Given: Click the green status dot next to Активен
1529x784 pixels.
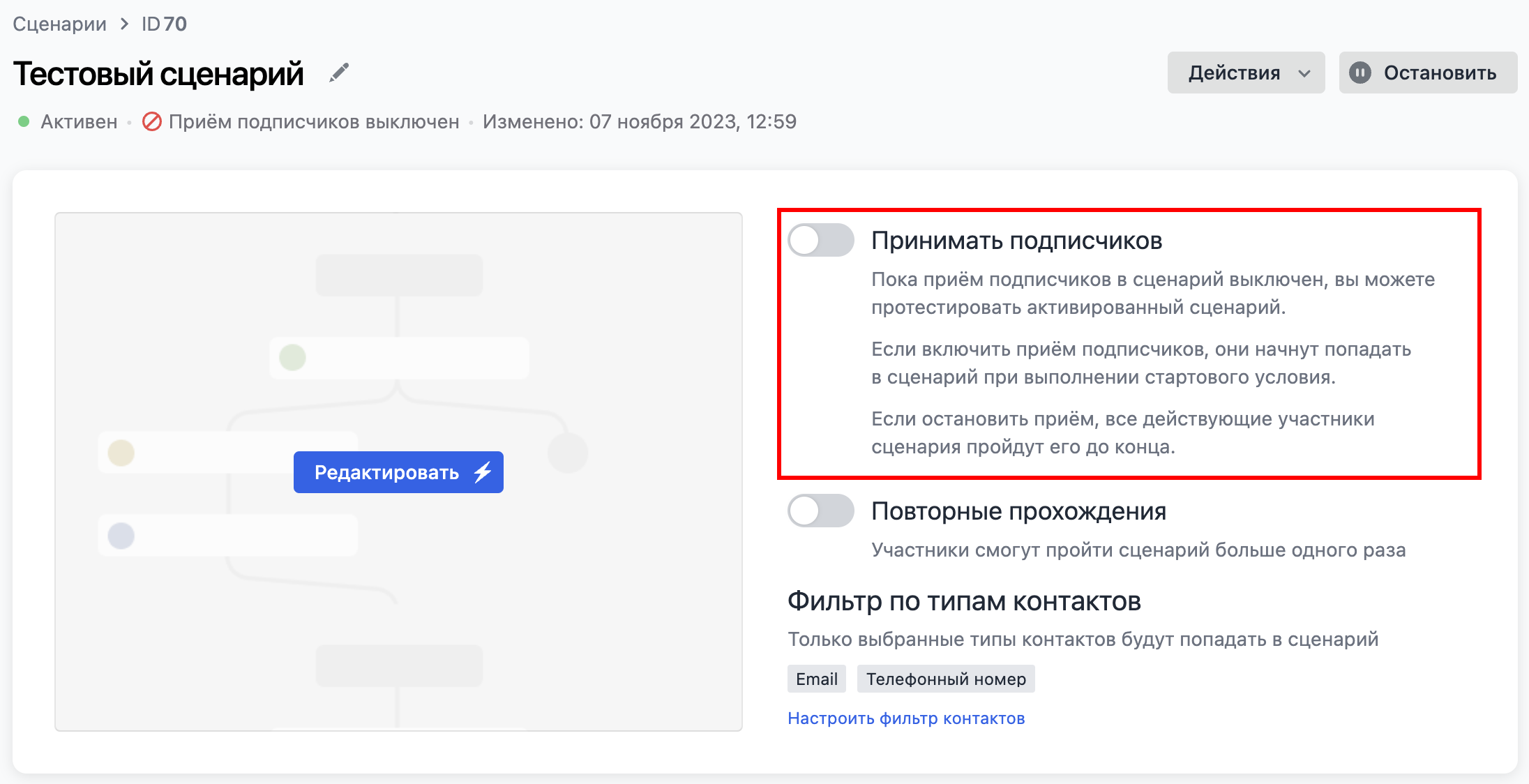Looking at the screenshot, I should tap(24, 121).
